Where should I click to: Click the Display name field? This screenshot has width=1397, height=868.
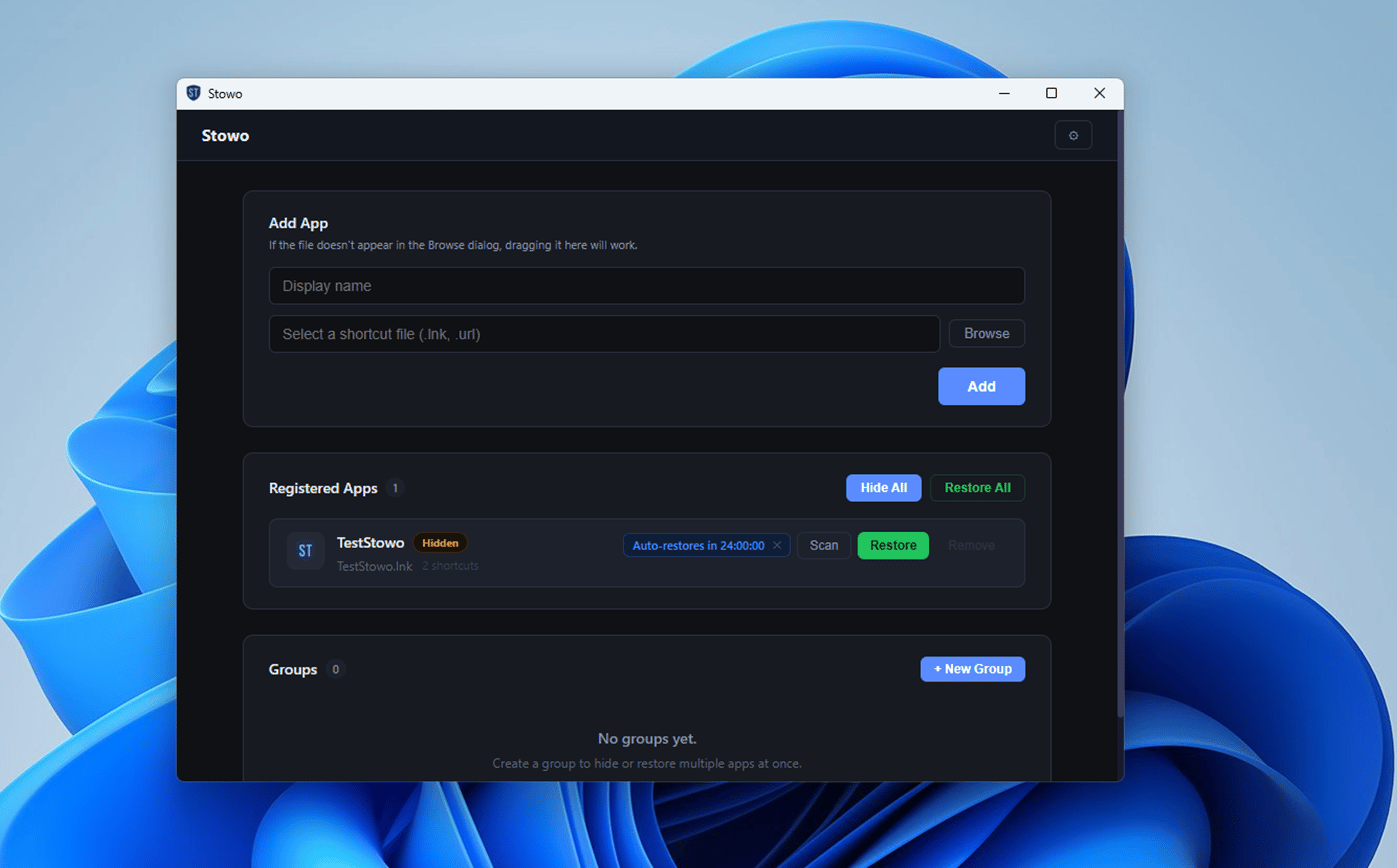click(647, 286)
